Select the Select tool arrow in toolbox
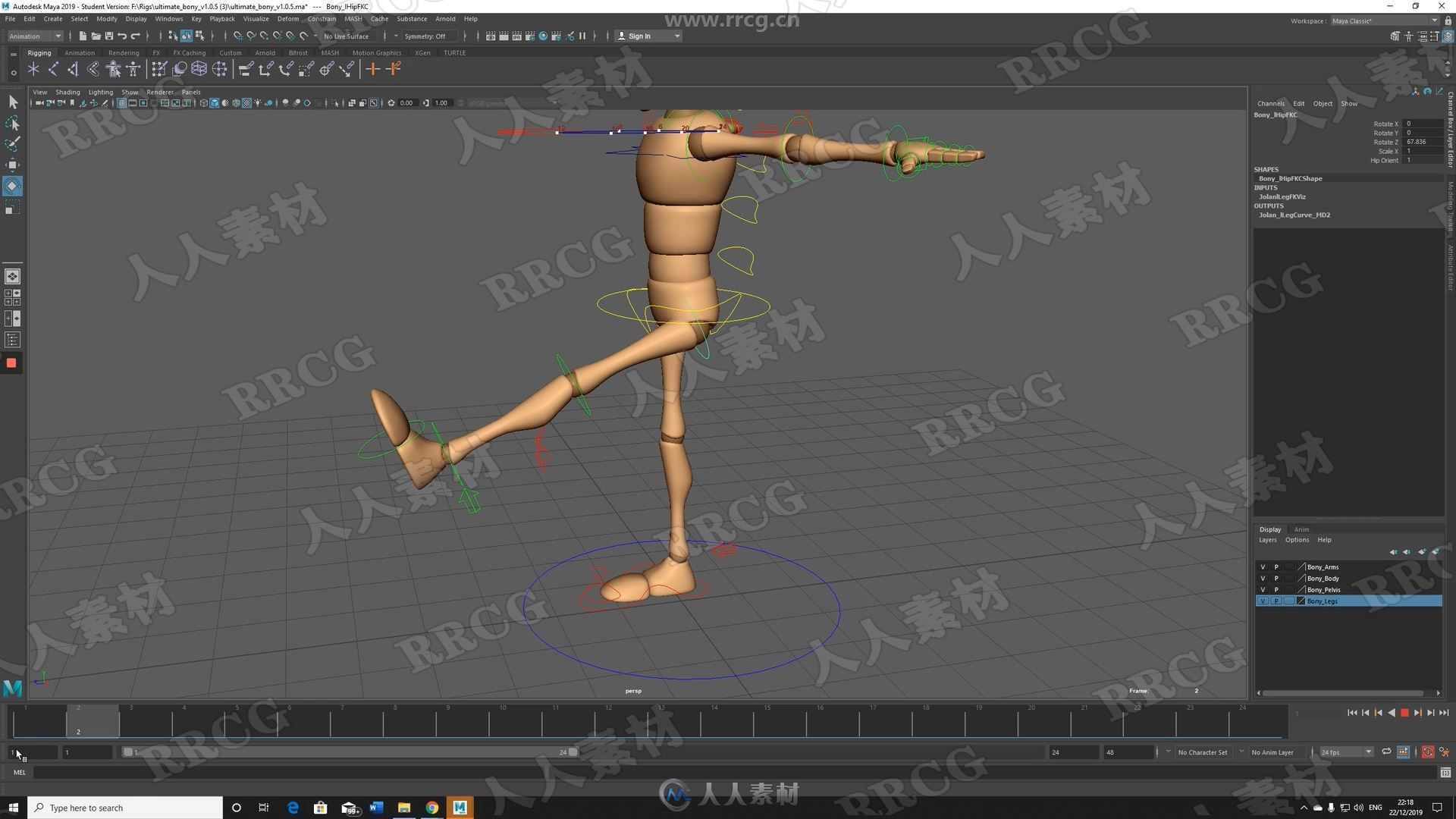The width and height of the screenshot is (1456, 819). (x=12, y=102)
